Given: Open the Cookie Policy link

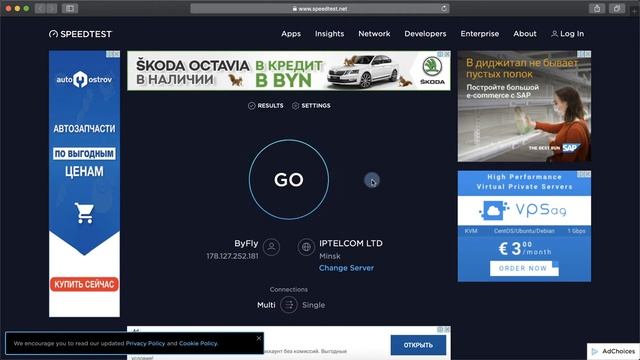Looking at the screenshot, I should pos(198,343).
